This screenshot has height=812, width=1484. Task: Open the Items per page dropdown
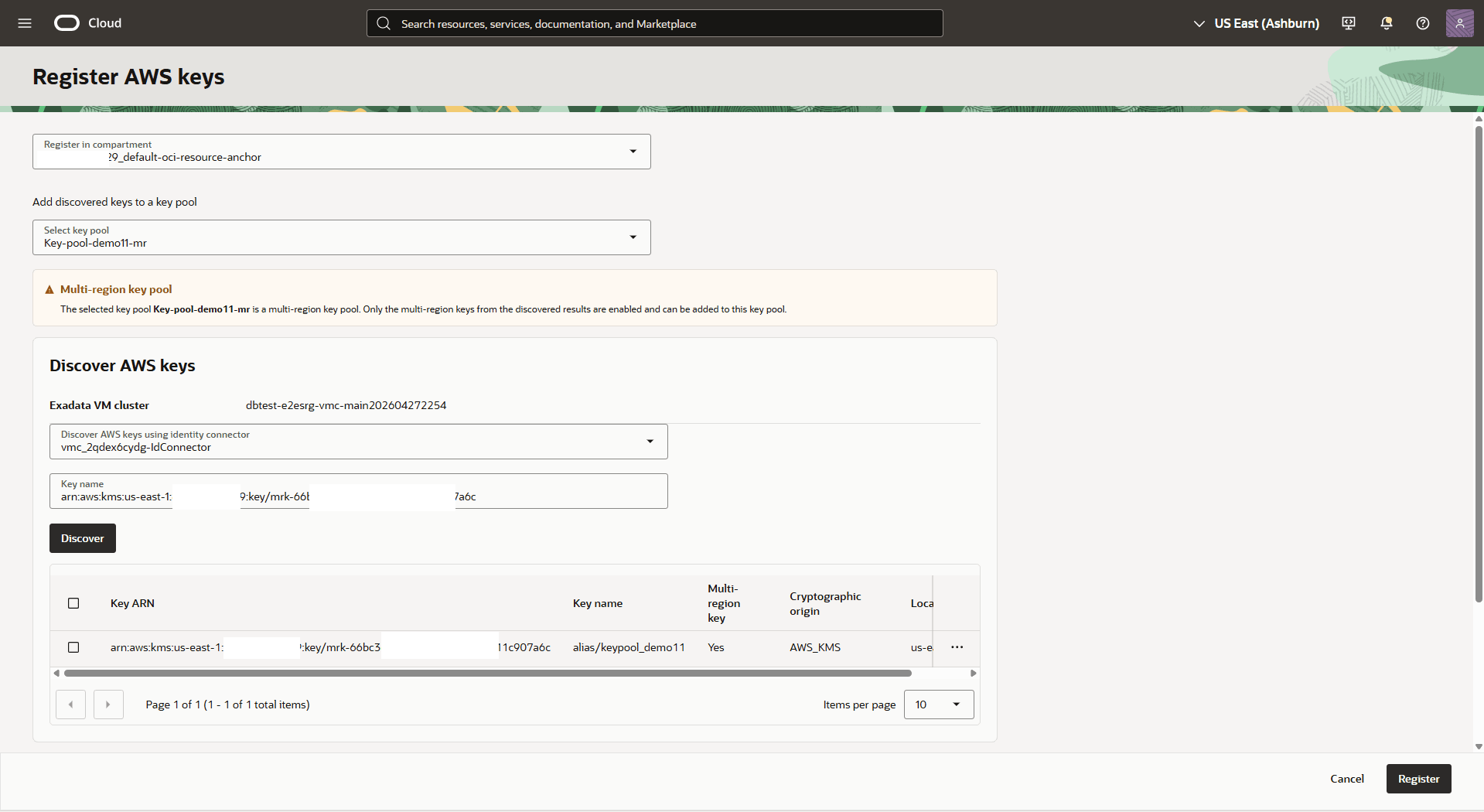coord(939,705)
